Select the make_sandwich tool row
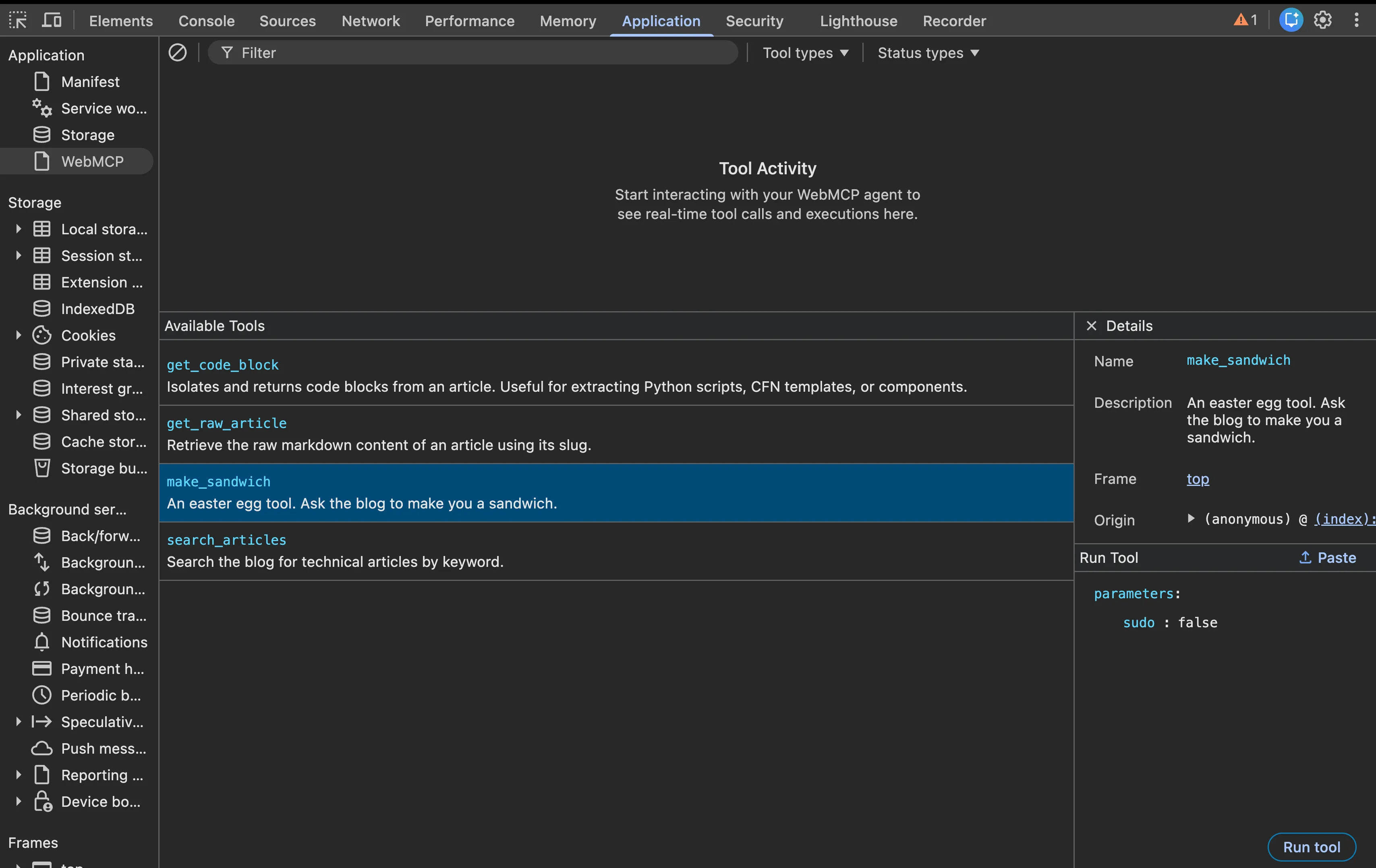Screen dimensions: 1376x868 click(616, 492)
